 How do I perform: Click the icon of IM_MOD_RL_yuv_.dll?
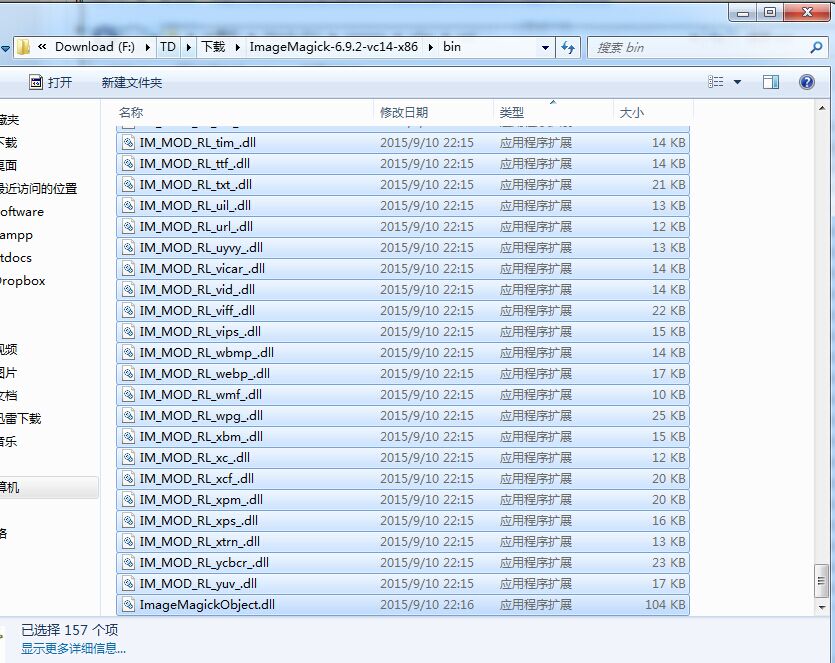[x=128, y=584]
